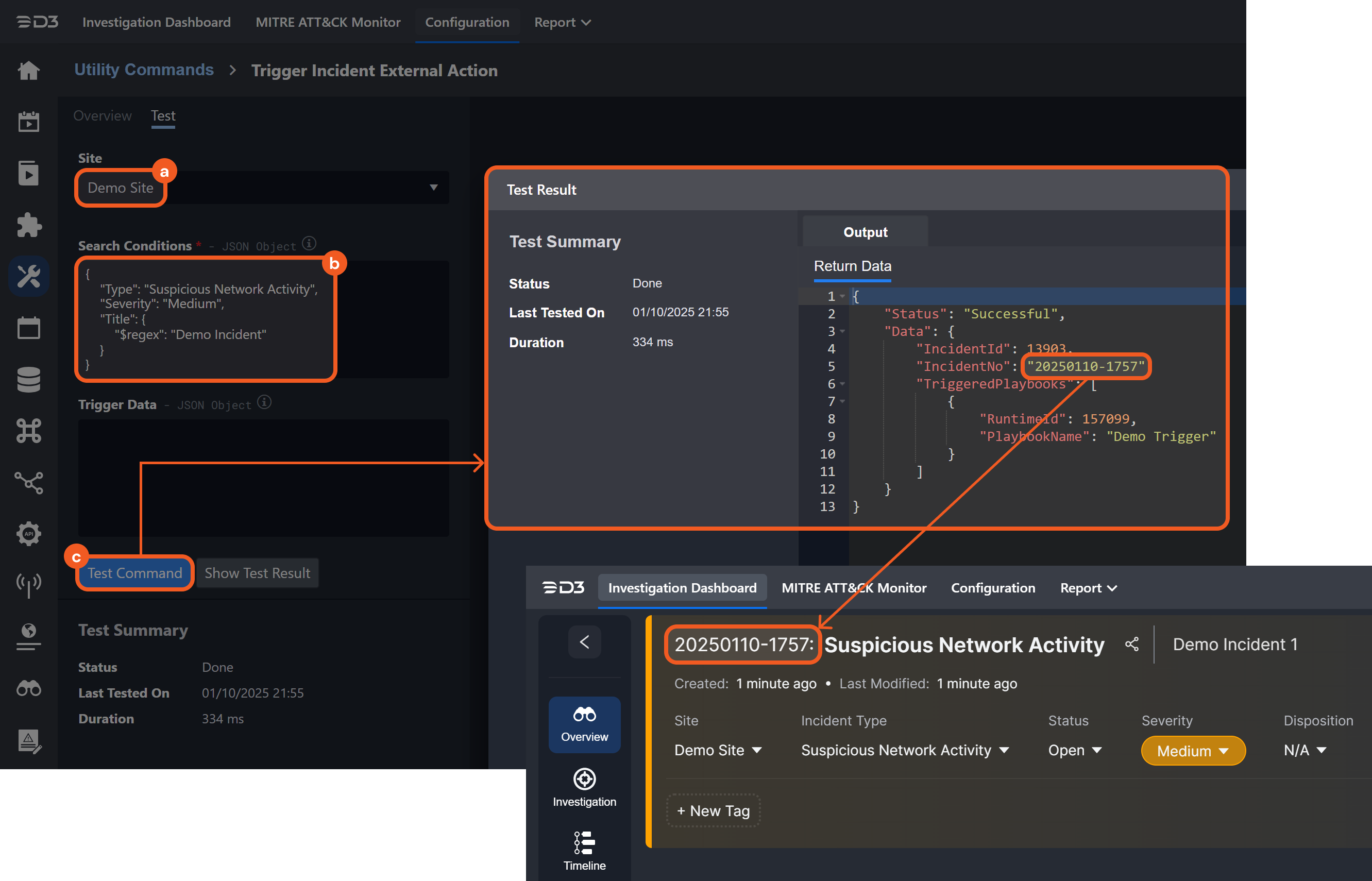Expand the Report menu dropdown
This screenshot has width=1372, height=881.
(x=562, y=22)
